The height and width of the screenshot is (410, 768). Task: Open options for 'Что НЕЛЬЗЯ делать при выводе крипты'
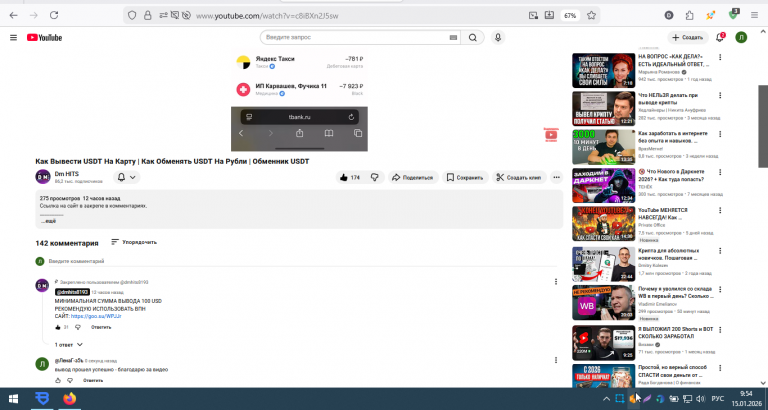coord(720,96)
